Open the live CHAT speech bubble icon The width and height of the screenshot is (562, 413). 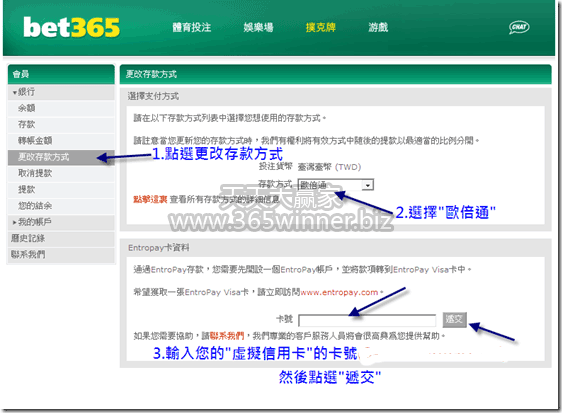[519, 27]
